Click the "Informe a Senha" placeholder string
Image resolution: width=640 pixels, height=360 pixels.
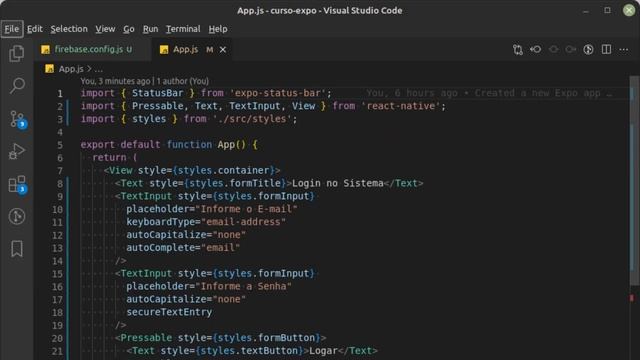[x=244, y=286]
